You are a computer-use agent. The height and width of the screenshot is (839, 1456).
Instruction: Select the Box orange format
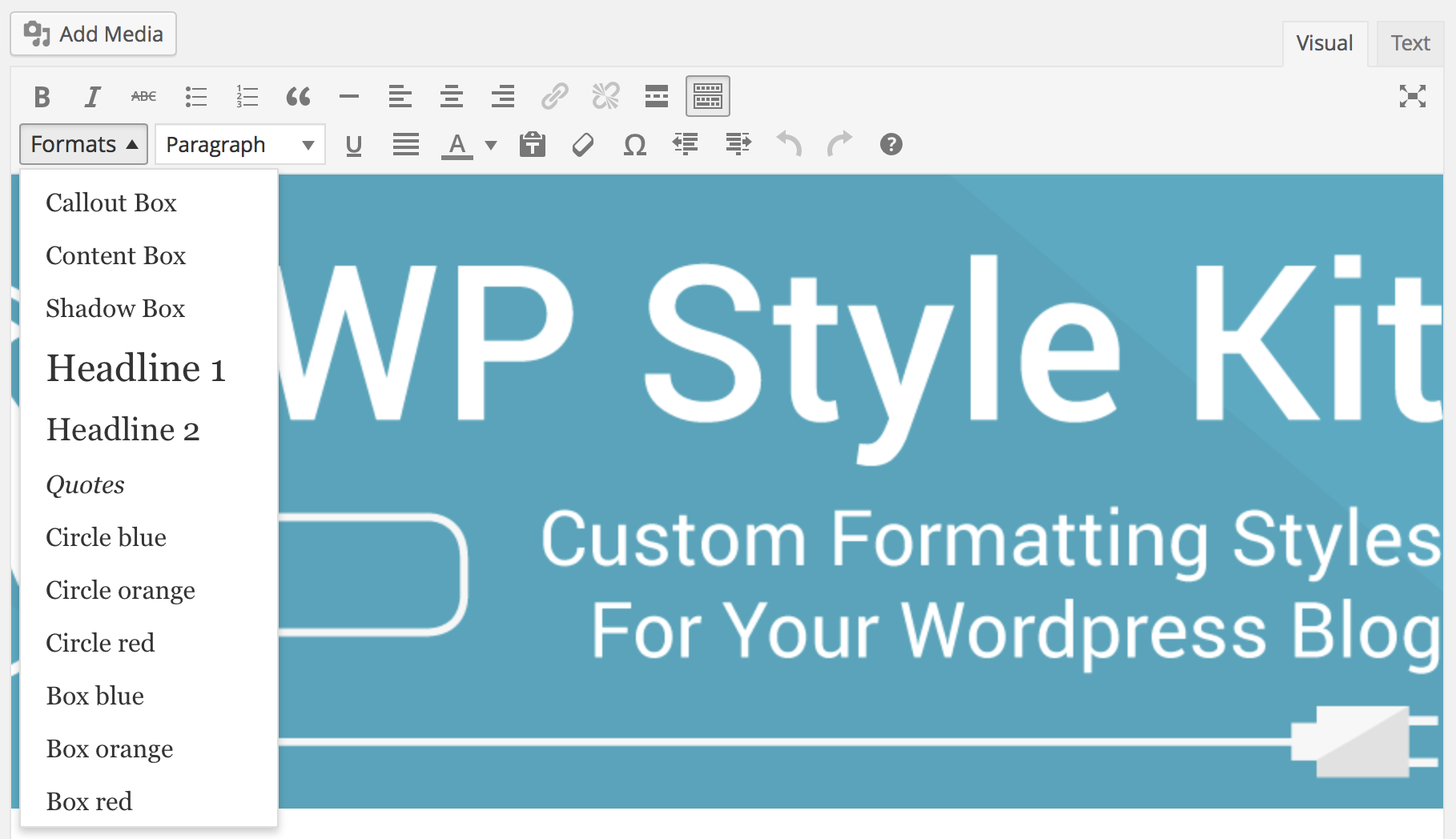point(149,749)
